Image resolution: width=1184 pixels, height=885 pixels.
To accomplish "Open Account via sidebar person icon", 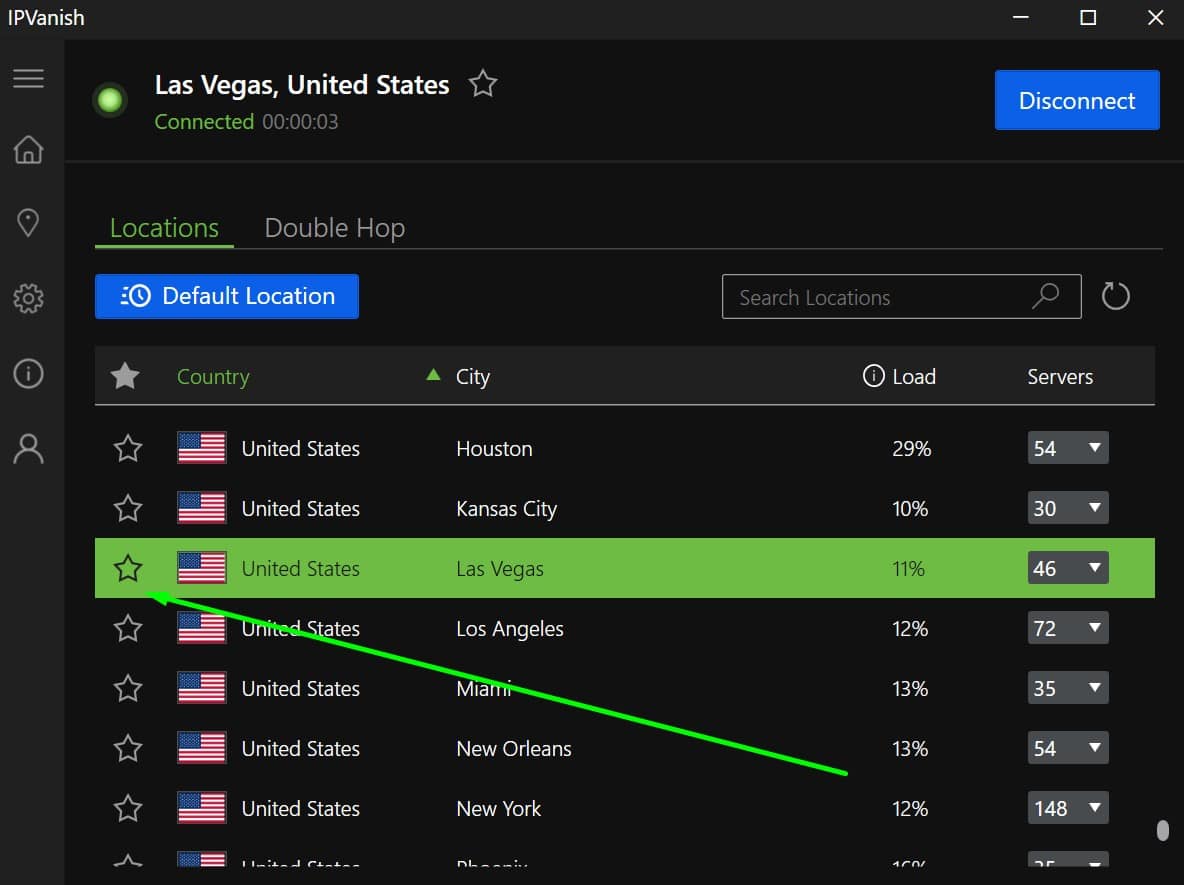I will (x=28, y=449).
